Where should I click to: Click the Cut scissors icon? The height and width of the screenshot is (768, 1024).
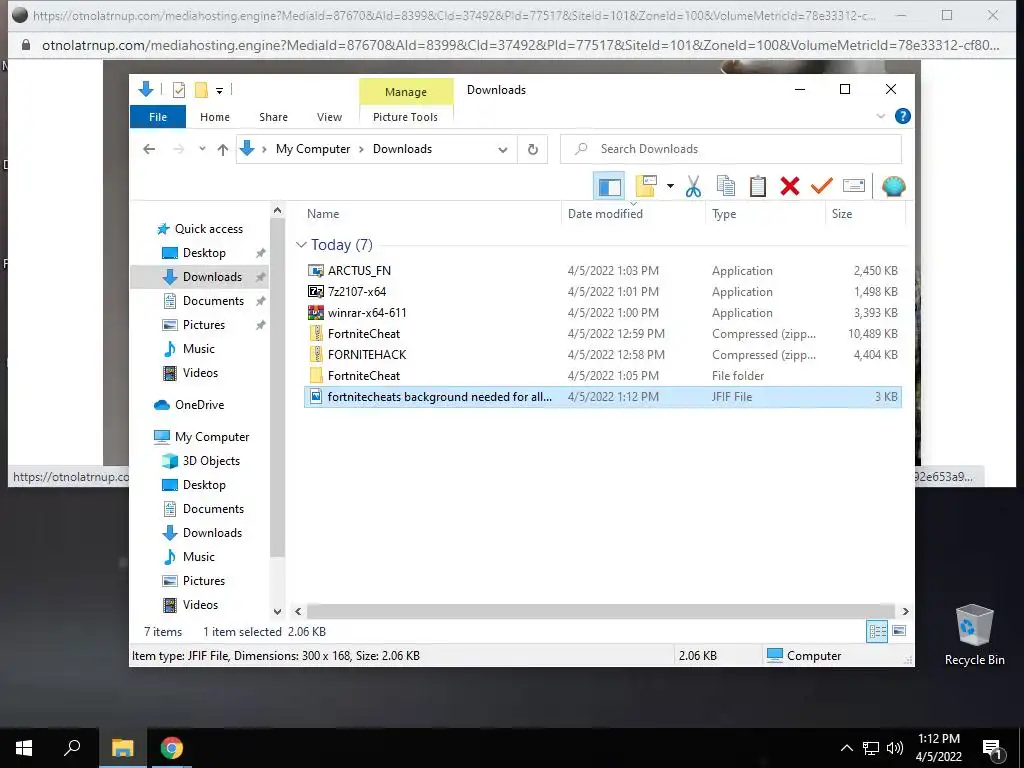click(693, 187)
